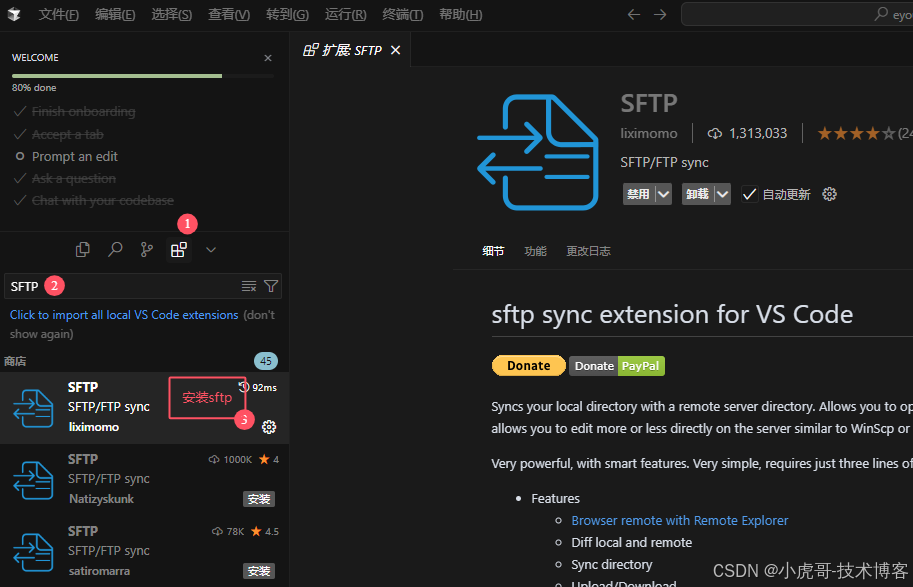Toggle the 自动更新 auto-update checkbox
913x587 pixels.
[x=750, y=194]
